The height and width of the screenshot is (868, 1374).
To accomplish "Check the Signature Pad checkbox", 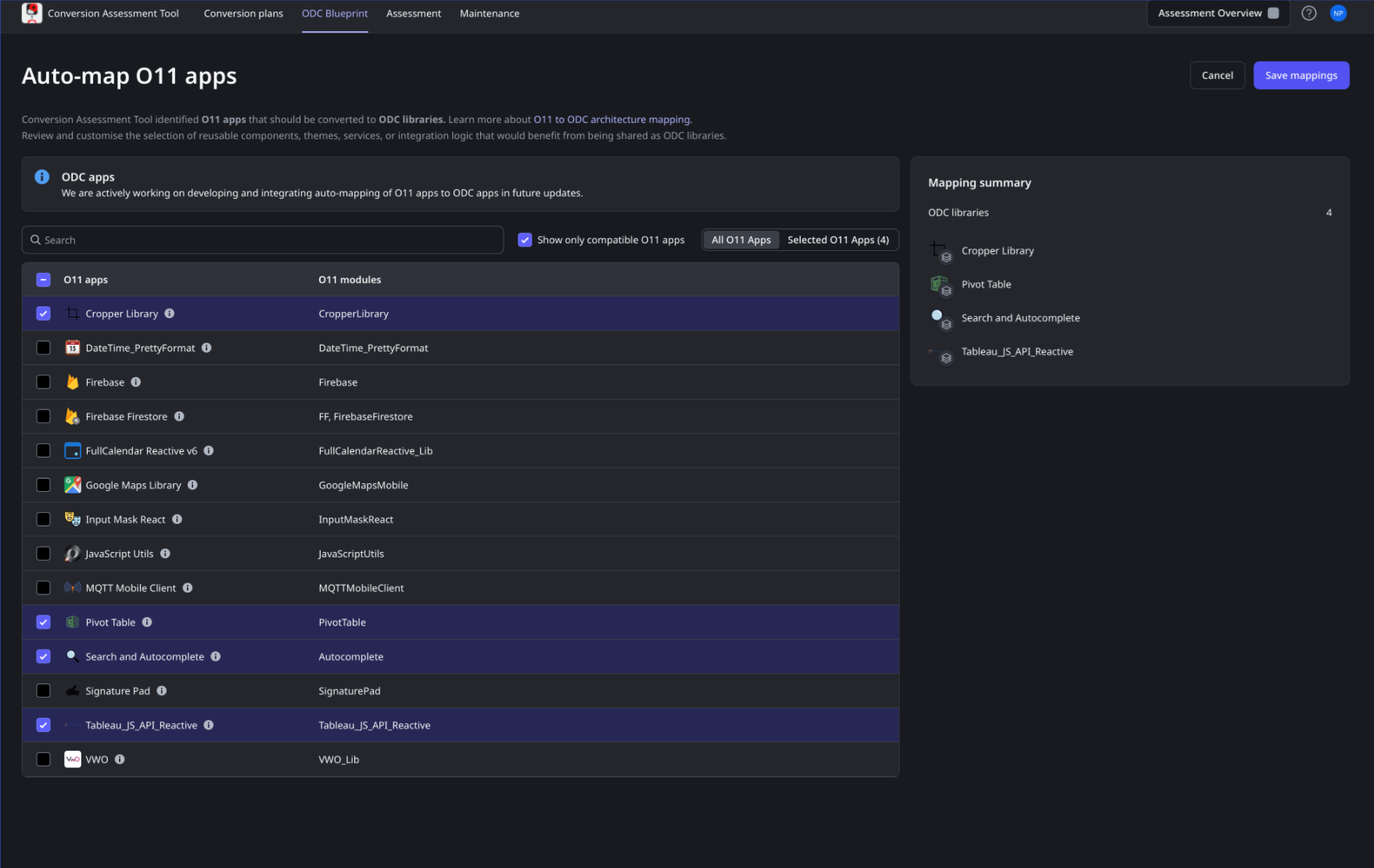I will coord(44,690).
